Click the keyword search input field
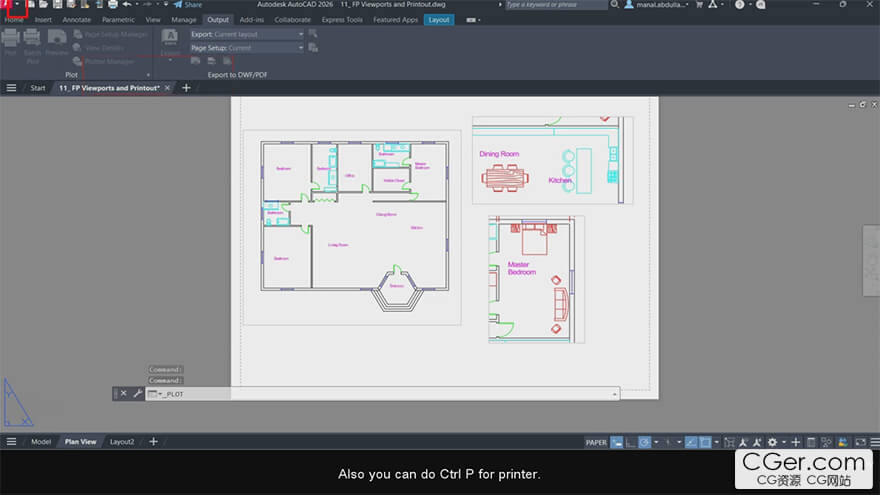The width and height of the screenshot is (880, 495). click(556, 4)
